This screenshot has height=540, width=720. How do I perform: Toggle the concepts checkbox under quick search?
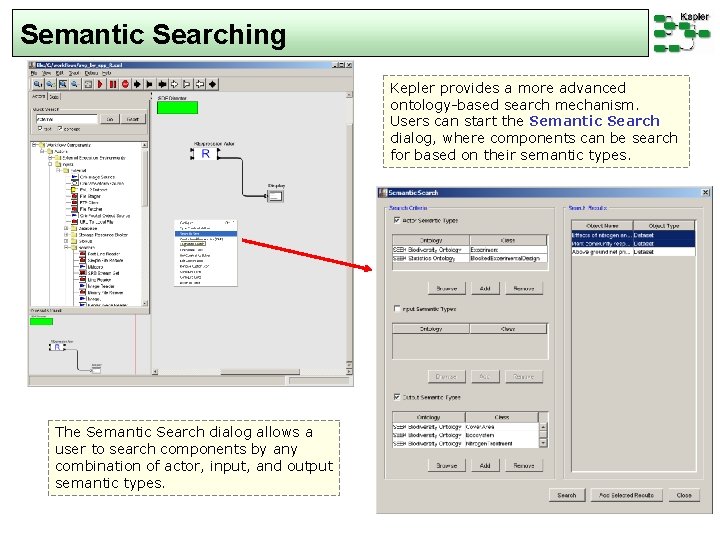[x=60, y=129]
